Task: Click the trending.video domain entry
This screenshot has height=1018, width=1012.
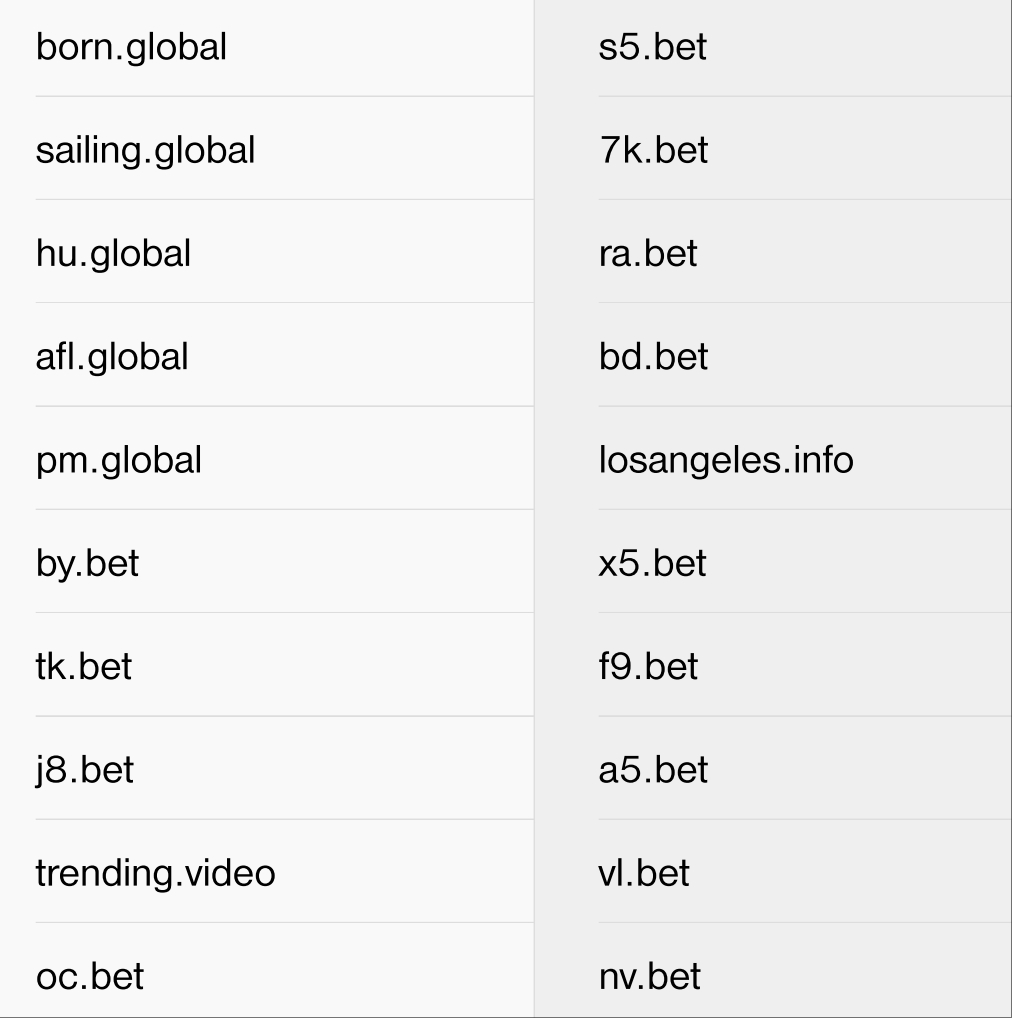Action: click(x=155, y=873)
